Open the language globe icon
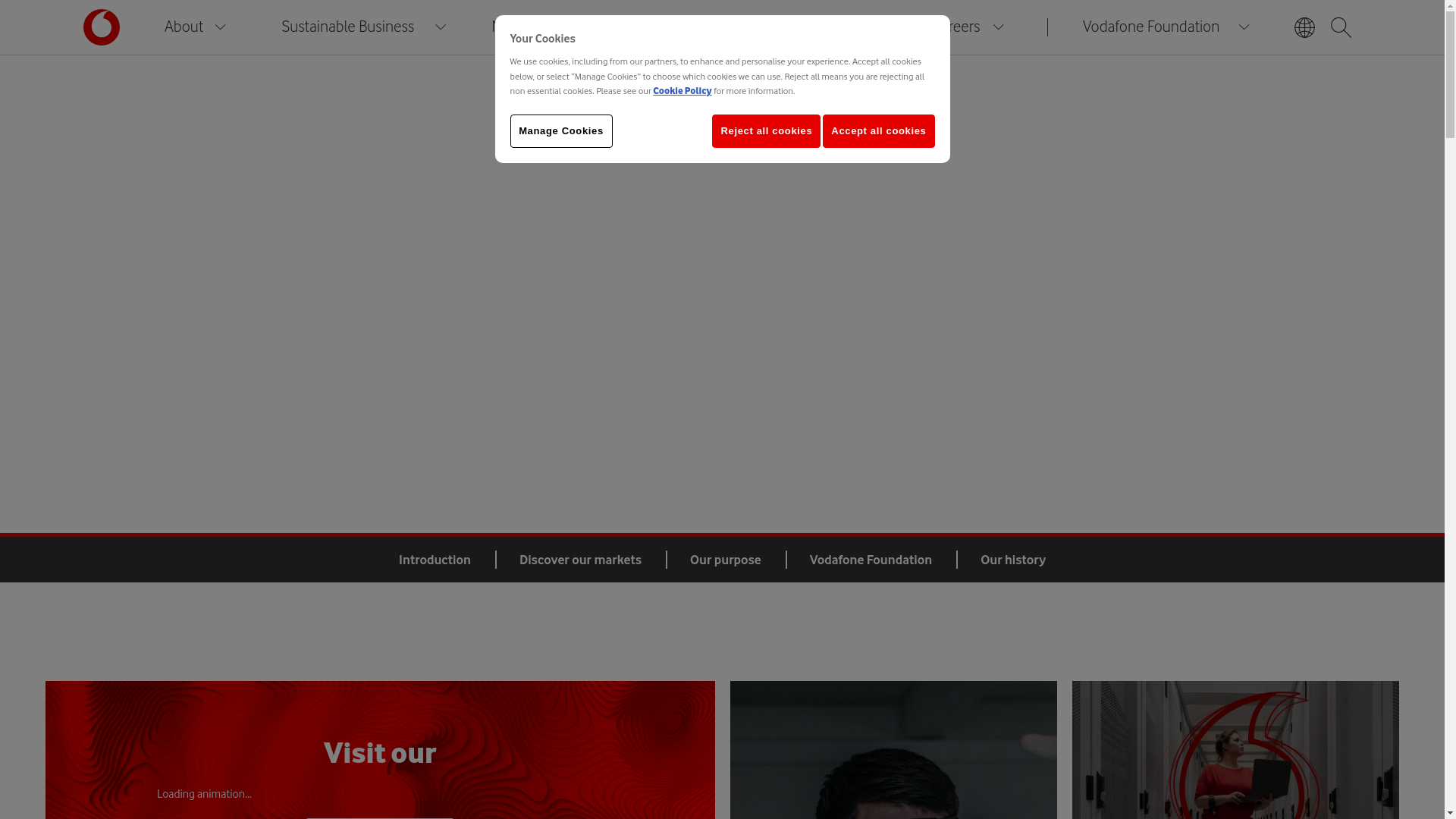The height and width of the screenshot is (819, 1456). (1304, 27)
